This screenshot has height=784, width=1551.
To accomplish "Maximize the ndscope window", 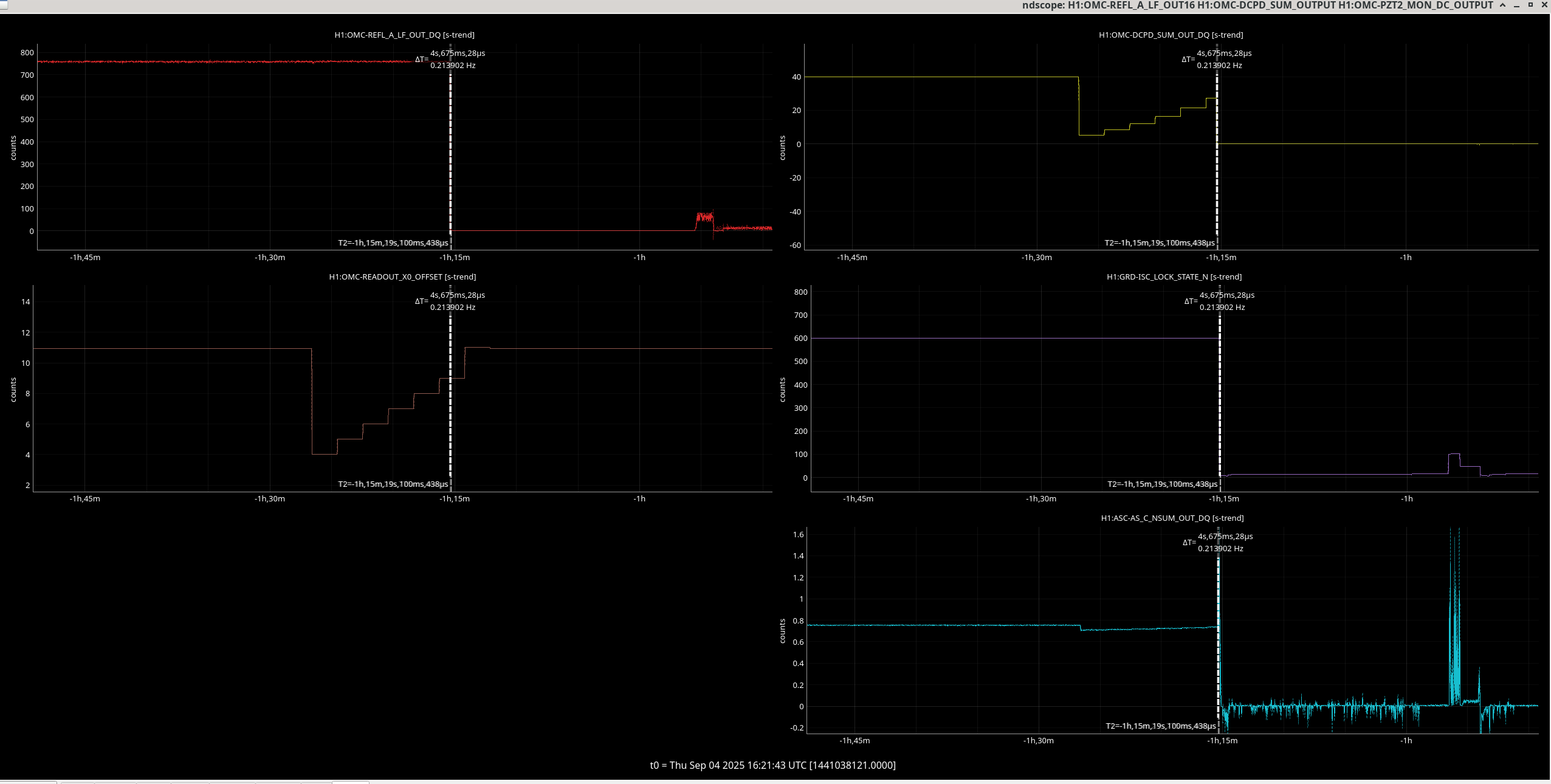I will click(x=1531, y=5).
